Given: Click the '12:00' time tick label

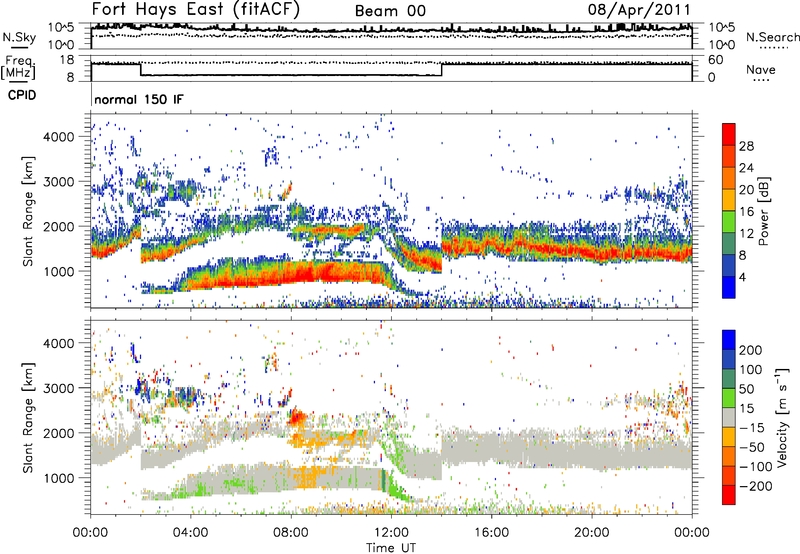Looking at the screenshot, I should click(x=391, y=533).
